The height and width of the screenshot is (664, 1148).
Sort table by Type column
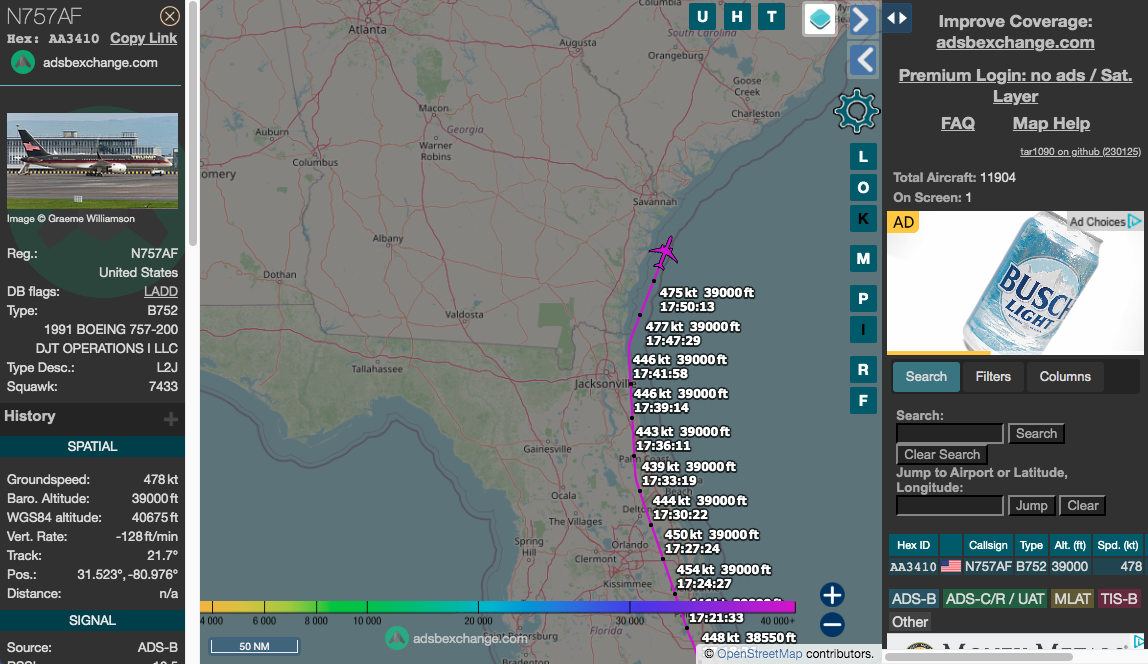[x=1031, y=545]
